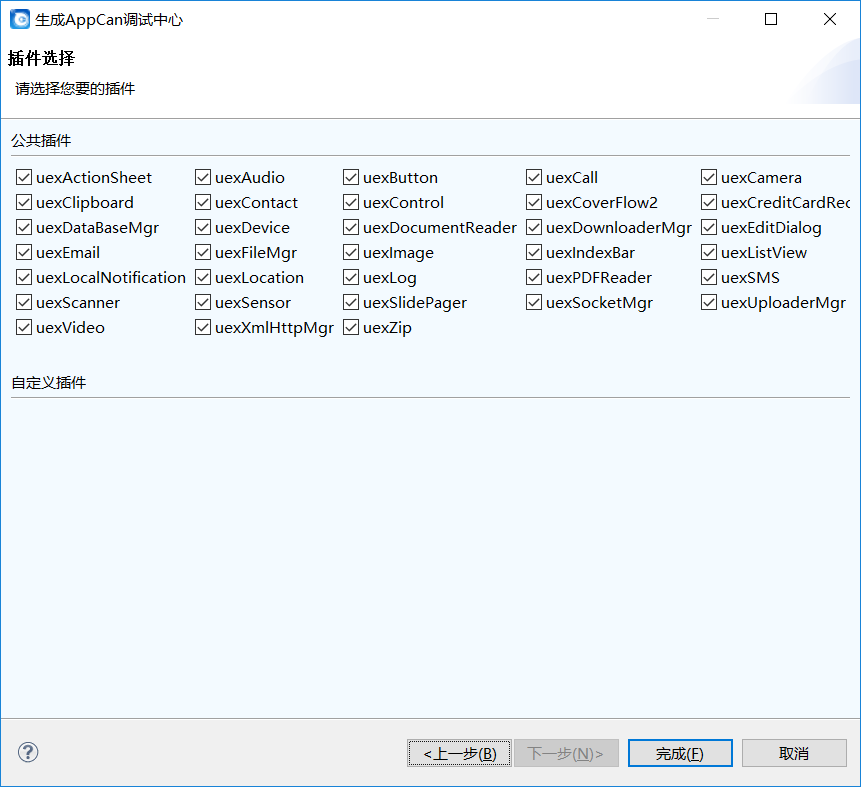This screenshot has width=861, height=787.
Task: Toggle uexSlidePager checkbox
Action: 351,302
